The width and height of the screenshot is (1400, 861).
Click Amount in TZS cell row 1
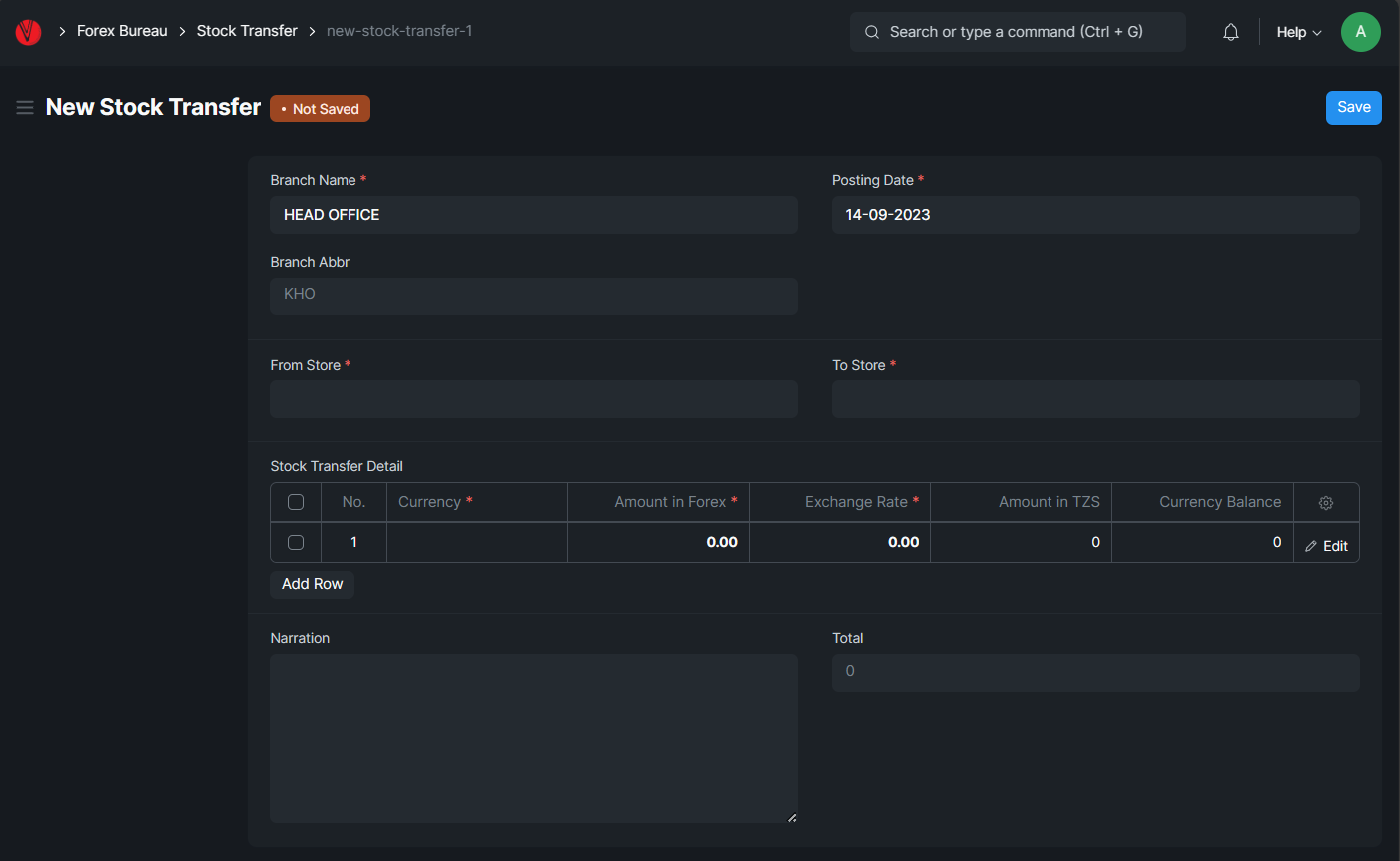(x=1021, y=542)
